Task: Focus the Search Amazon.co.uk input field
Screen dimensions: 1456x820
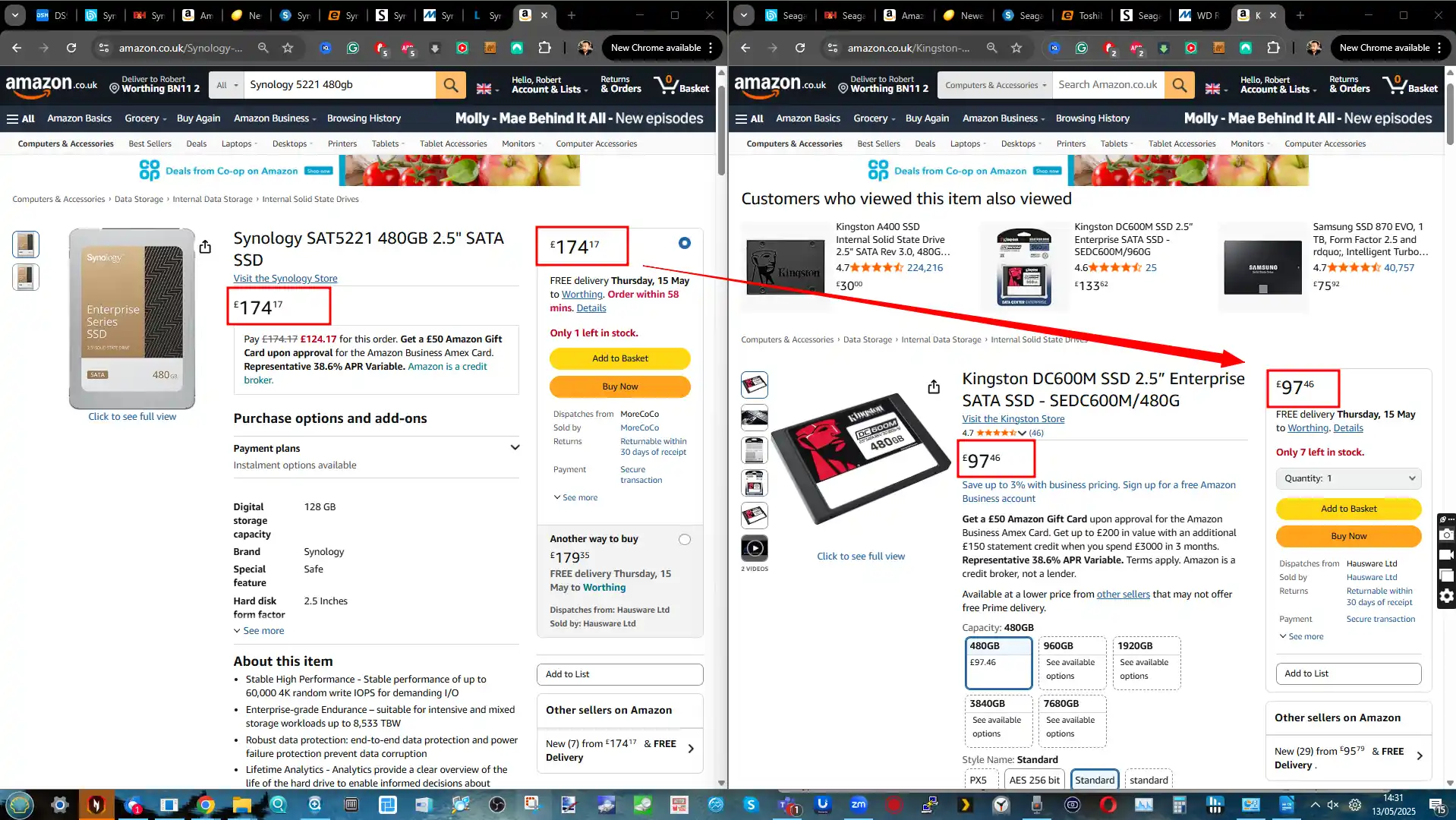Action: pyautogui.click(x=1108, y=85)
